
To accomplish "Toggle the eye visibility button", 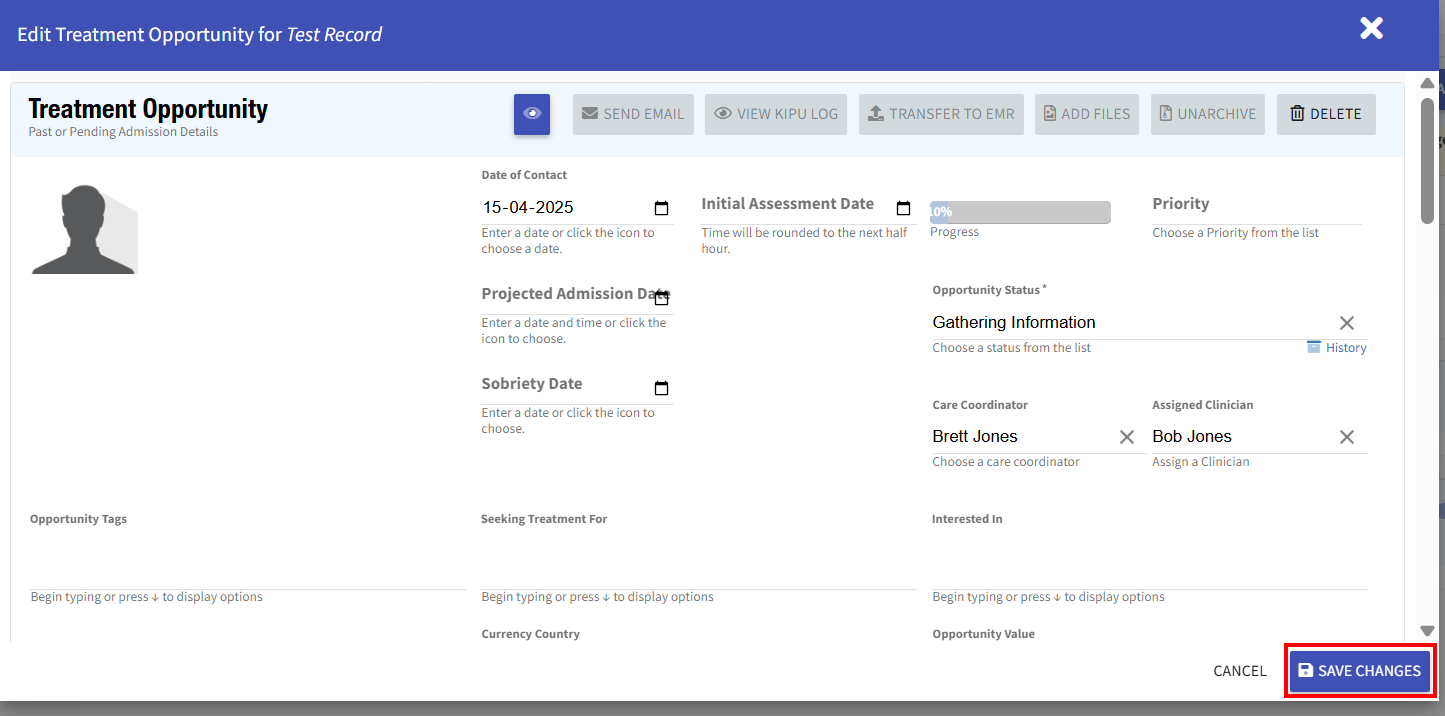I will click(532, 114).
